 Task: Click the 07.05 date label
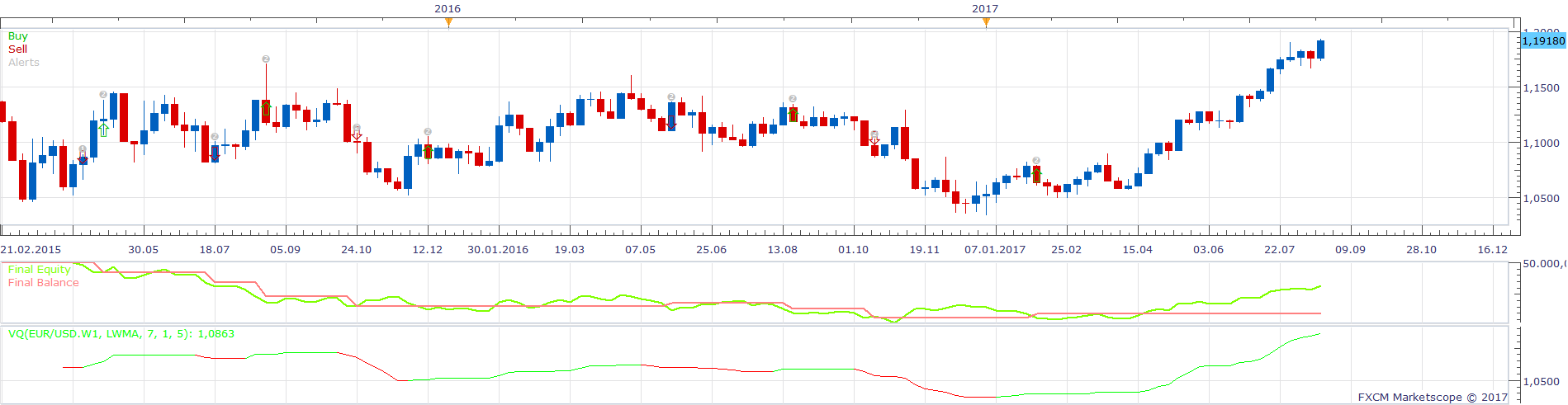[x=641, y=249]
